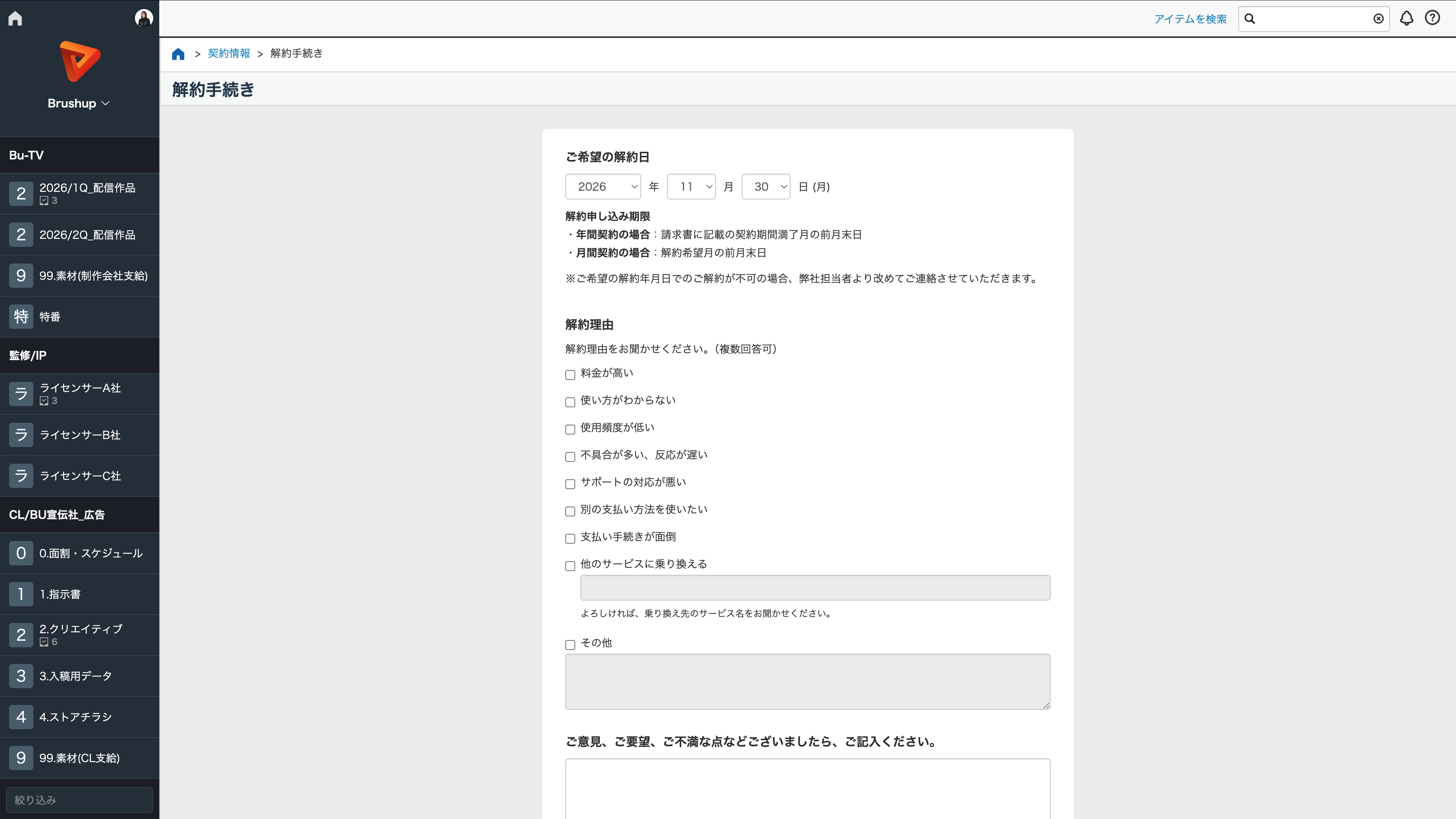Screen dimensions: 1456x819
Task: Click the その他 reason text area
Action: [808, 682]
